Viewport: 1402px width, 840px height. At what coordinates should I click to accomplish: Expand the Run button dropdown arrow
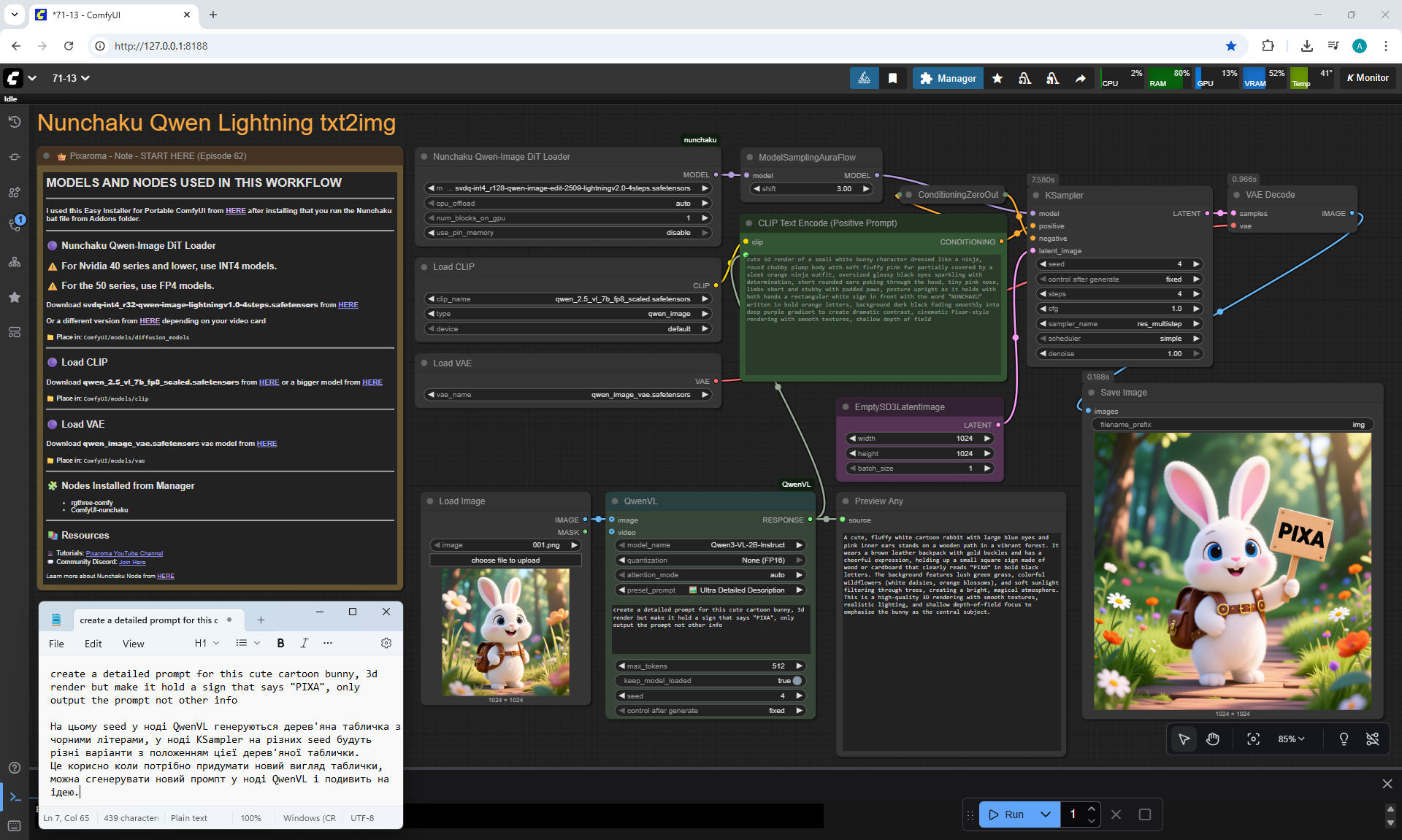[x=1046, y=814]
